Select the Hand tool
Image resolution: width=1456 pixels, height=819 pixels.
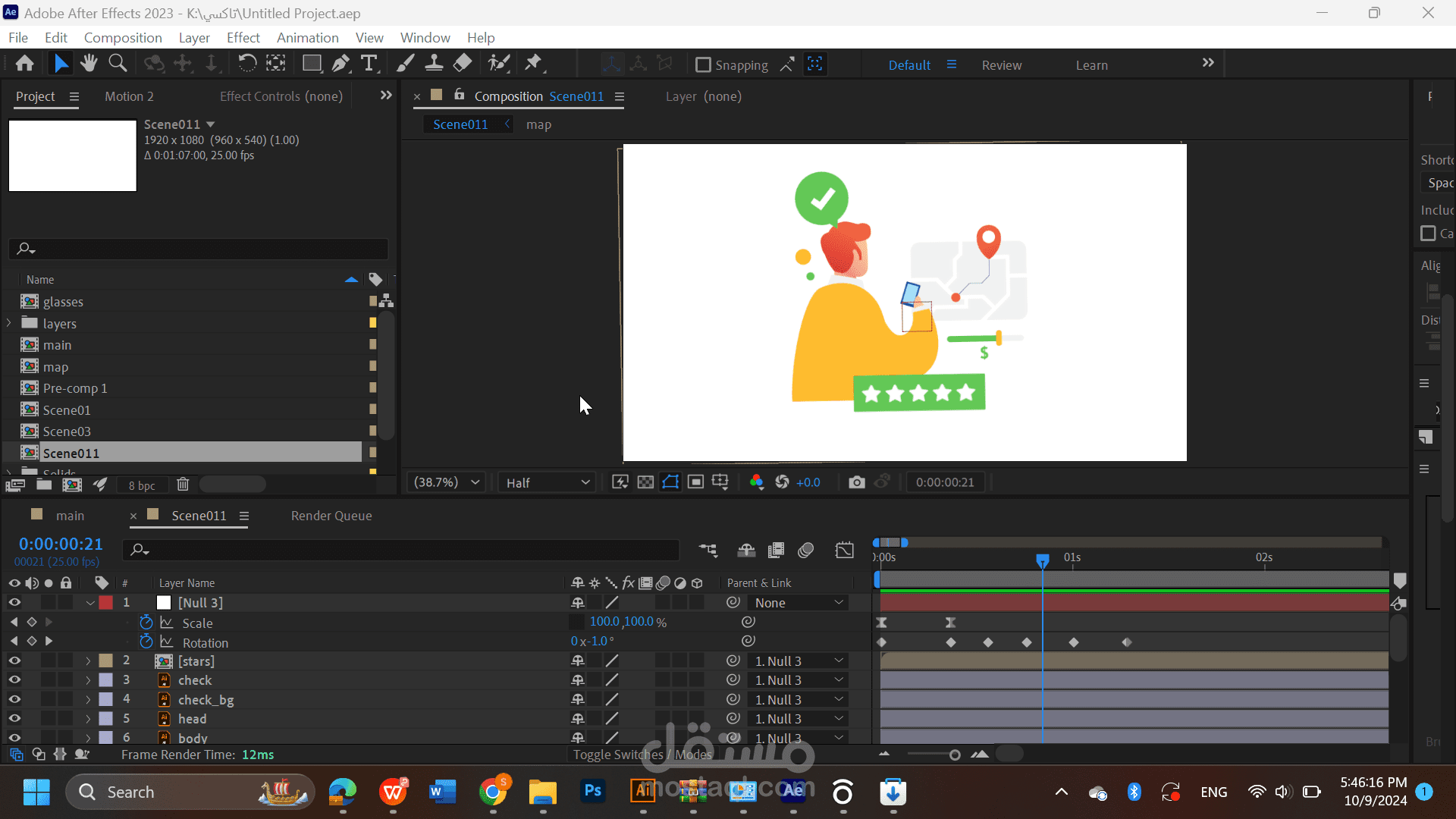tap(89, 64)
